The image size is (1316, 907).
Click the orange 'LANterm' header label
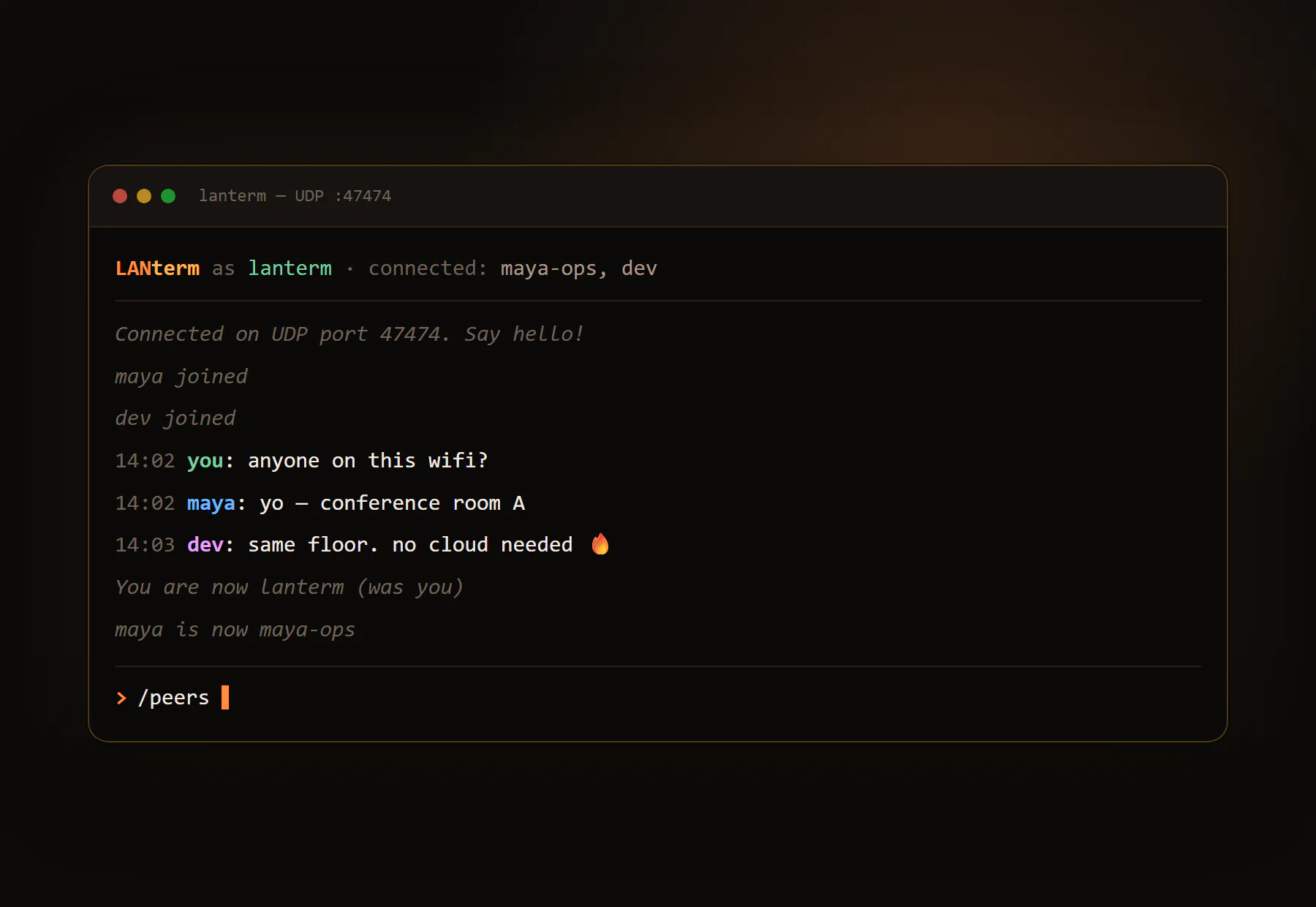click(158, 268)
